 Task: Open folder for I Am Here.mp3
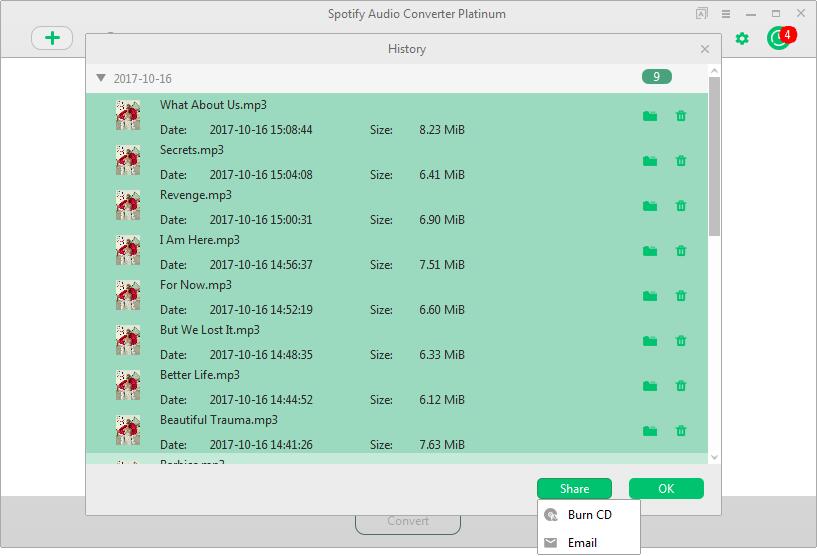point(650,251)
